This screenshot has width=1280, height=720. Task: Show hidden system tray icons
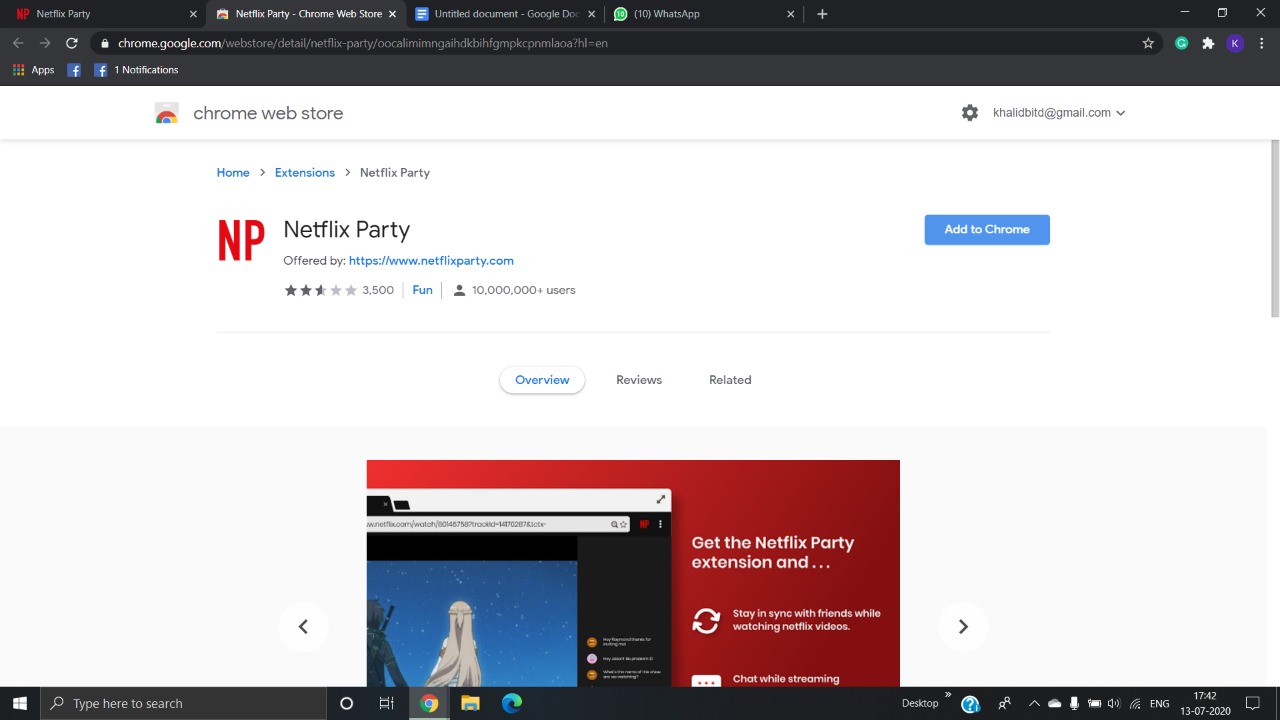(1034, 704)
